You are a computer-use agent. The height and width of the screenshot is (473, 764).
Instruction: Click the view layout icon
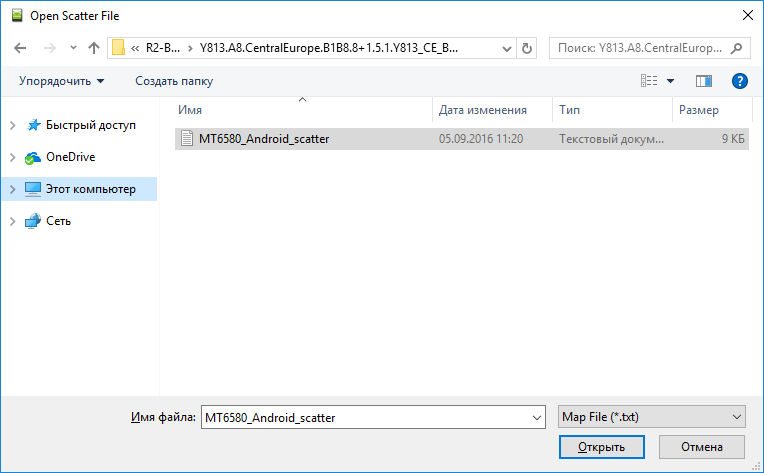[x=650, y=81]
